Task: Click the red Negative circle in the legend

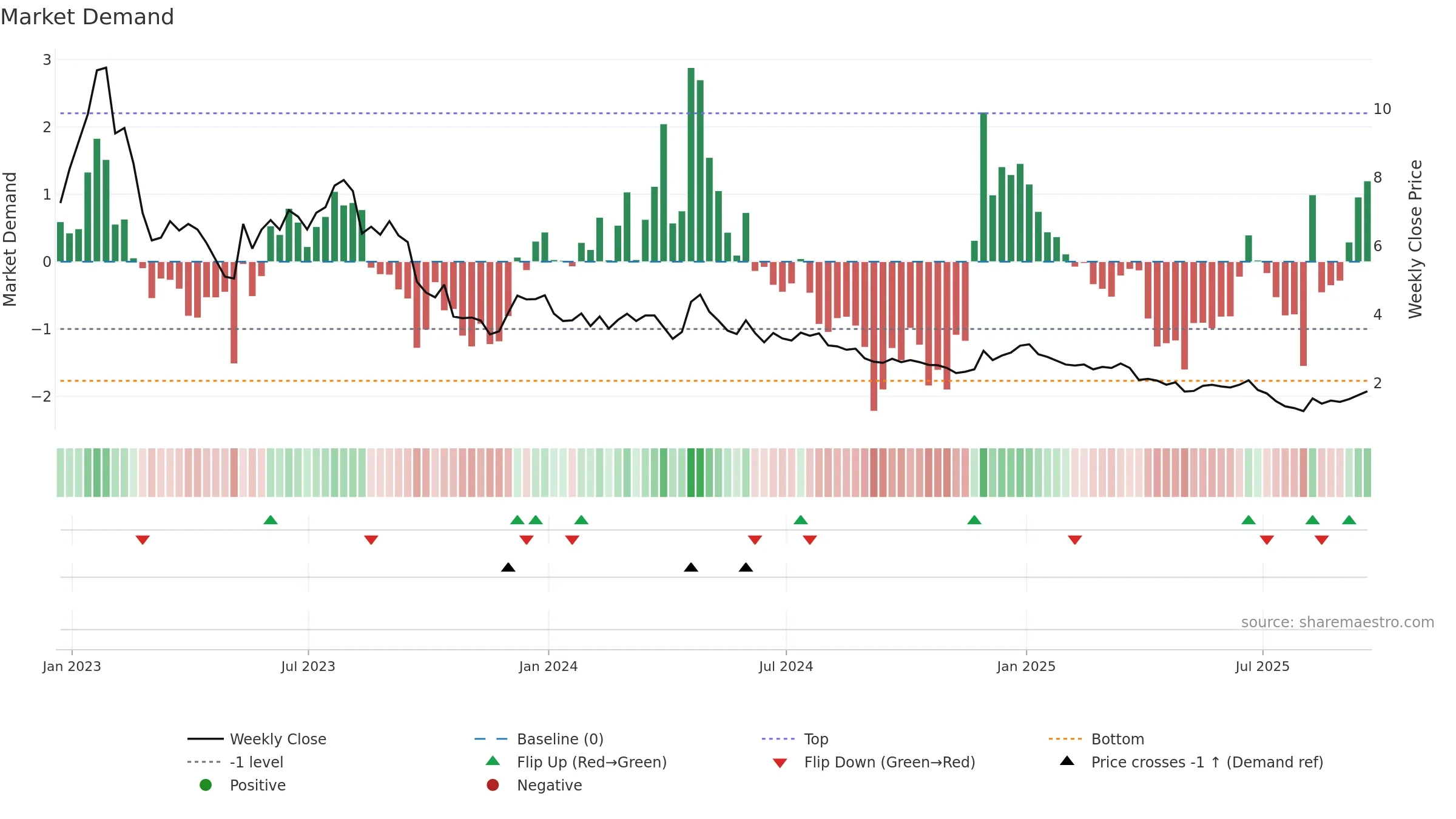Action: tap(493, 785)
